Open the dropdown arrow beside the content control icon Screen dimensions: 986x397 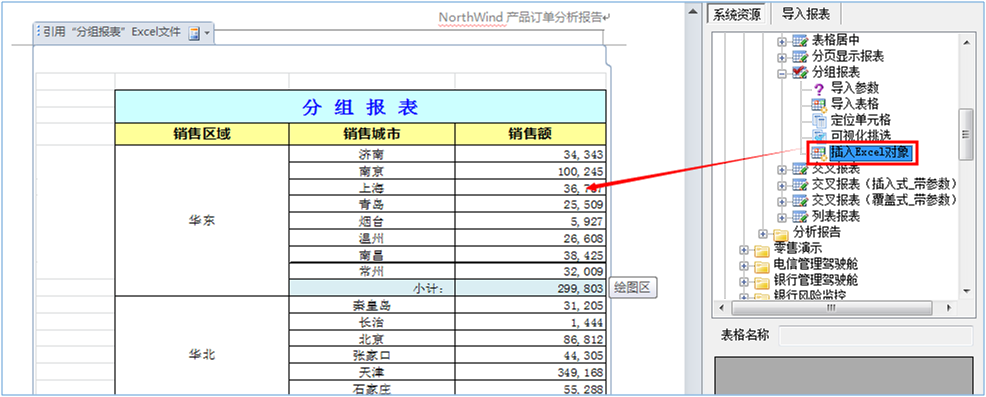point(207,33)
